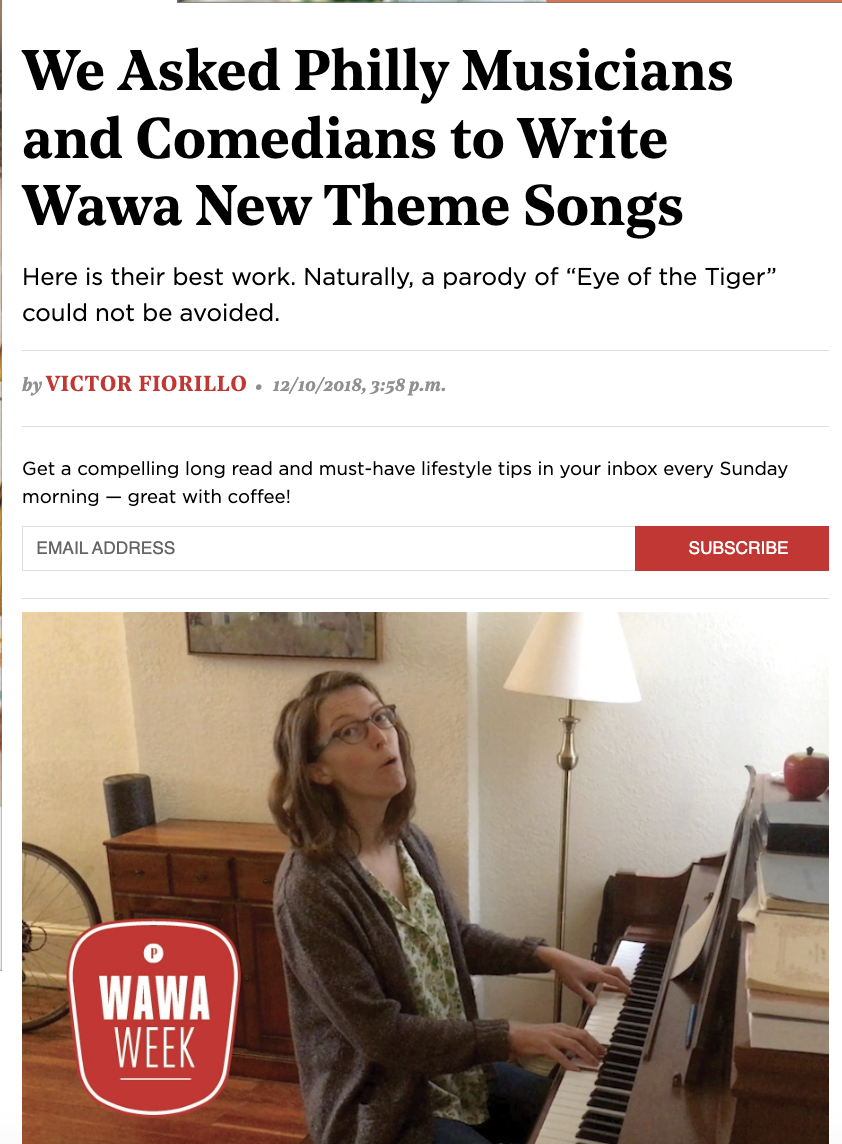Click the Wawa Week badge logo
The height and width of the screenshot is (1144, 842).
154,1016
